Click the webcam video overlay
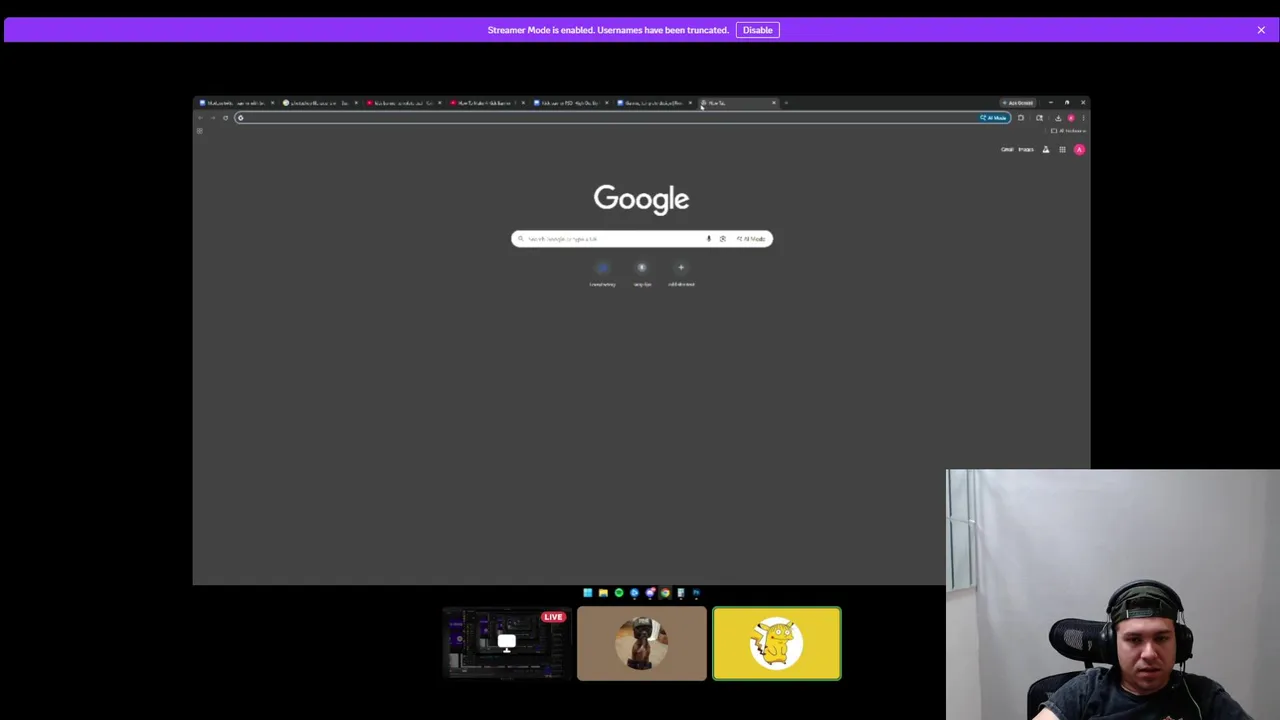Screen dimensions: 1280x720 pyautogui.click(x=1113, y=595)
